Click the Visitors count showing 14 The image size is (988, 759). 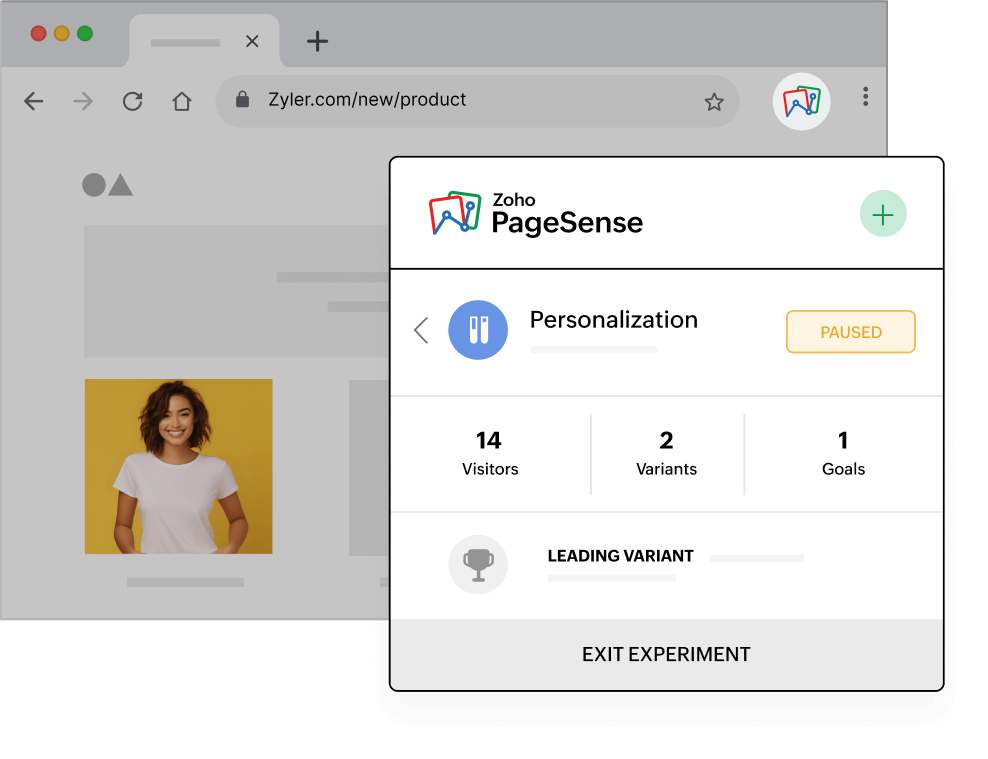pos(490,452)
